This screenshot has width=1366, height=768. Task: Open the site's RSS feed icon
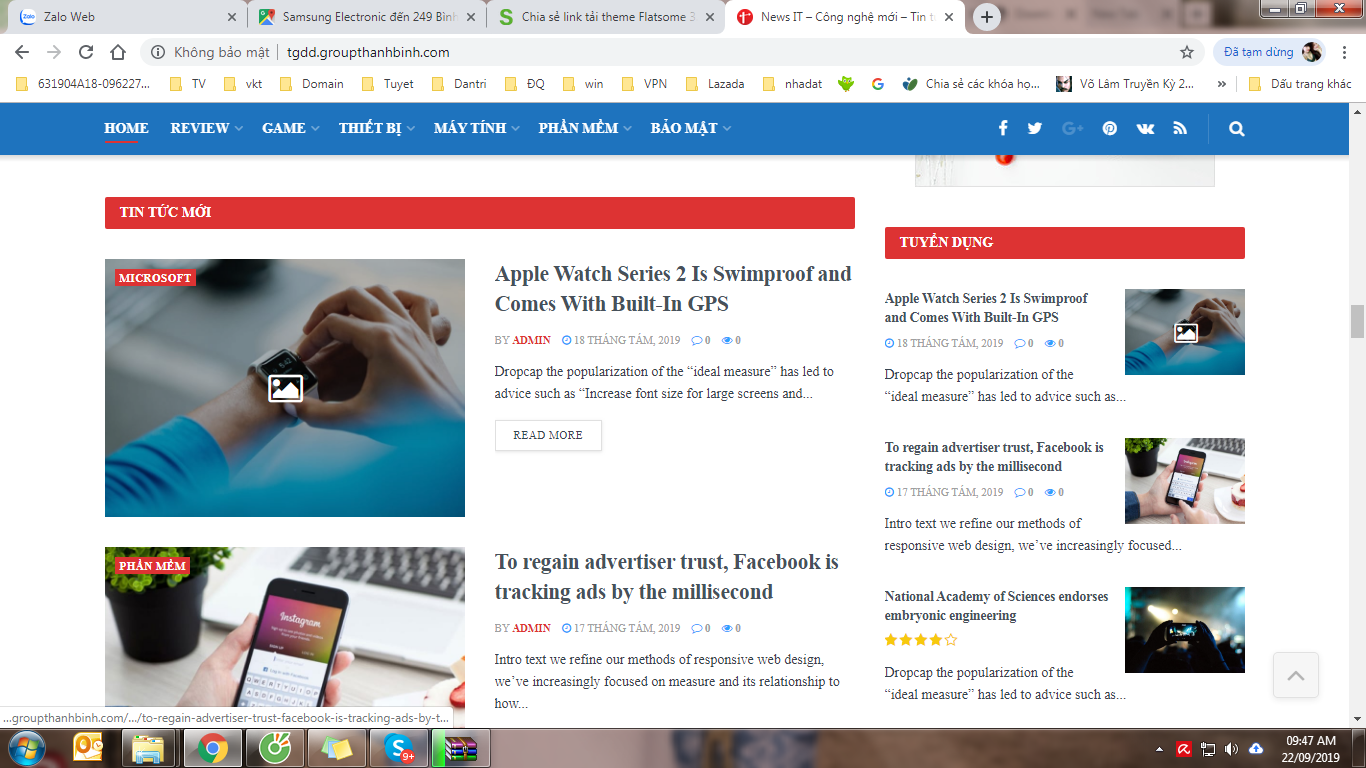click(1180, 128)
